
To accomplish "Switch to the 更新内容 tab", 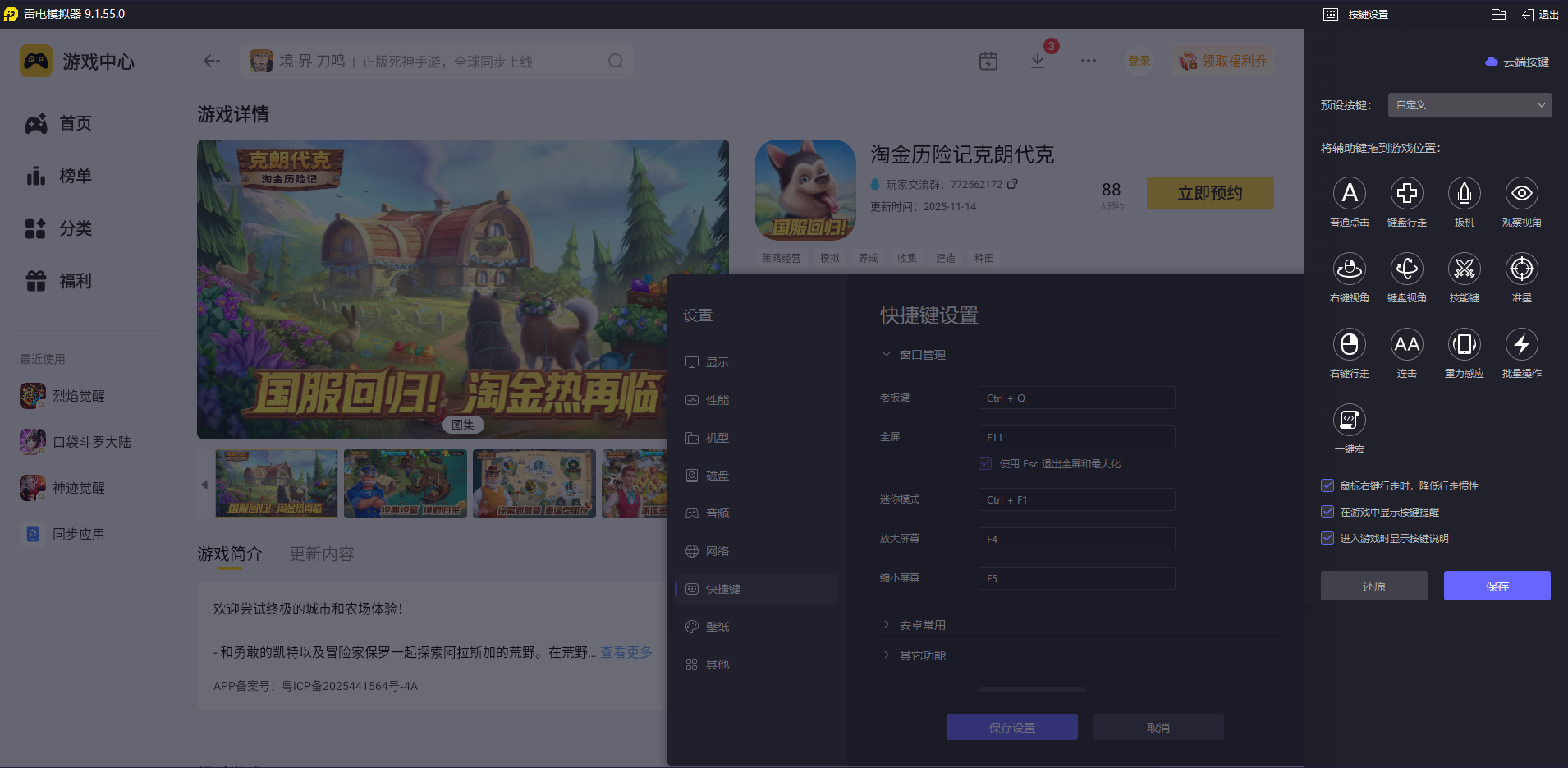I will click(x=321, y=554).
